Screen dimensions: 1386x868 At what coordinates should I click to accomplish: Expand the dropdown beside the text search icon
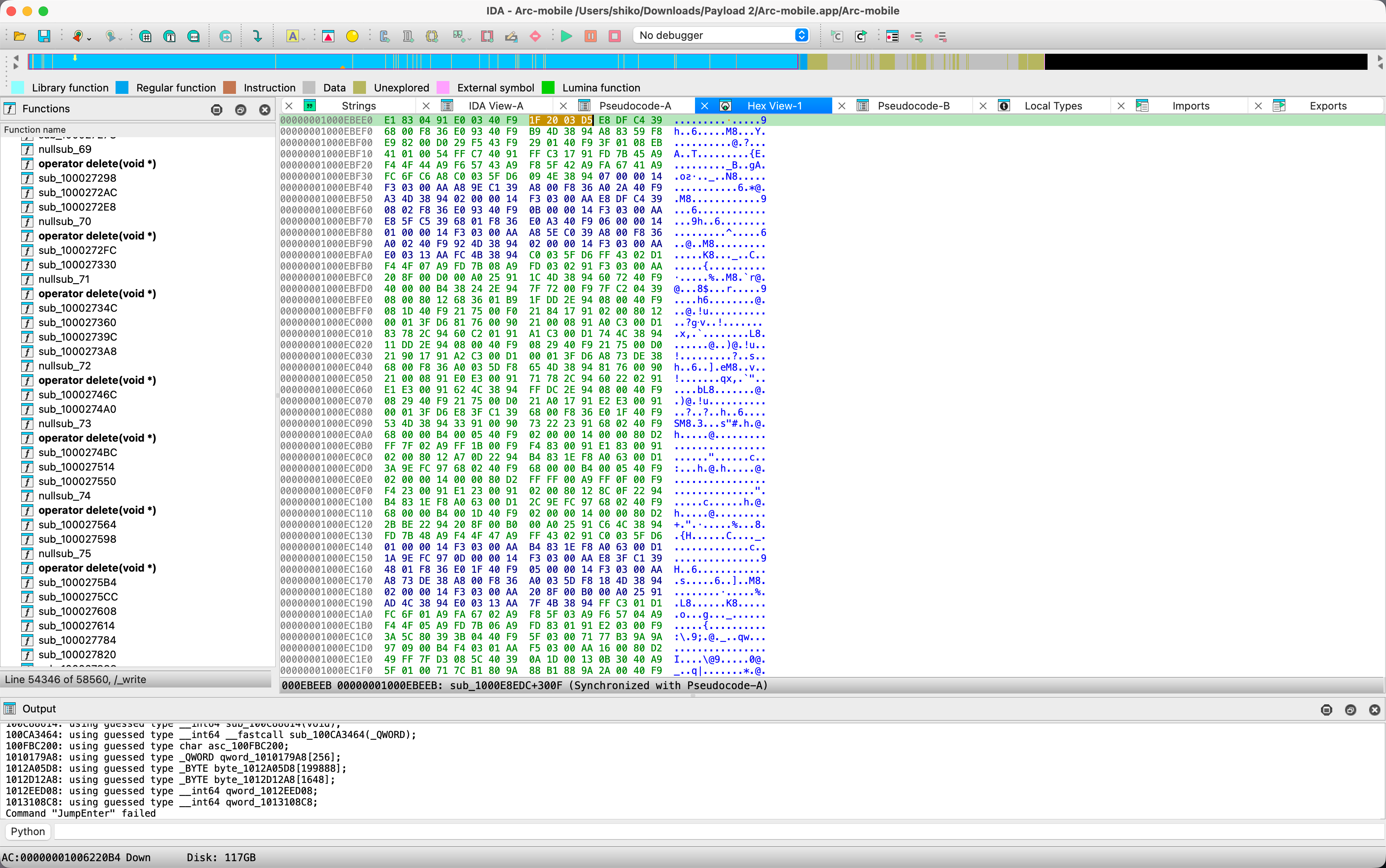(x=304, y=39)
